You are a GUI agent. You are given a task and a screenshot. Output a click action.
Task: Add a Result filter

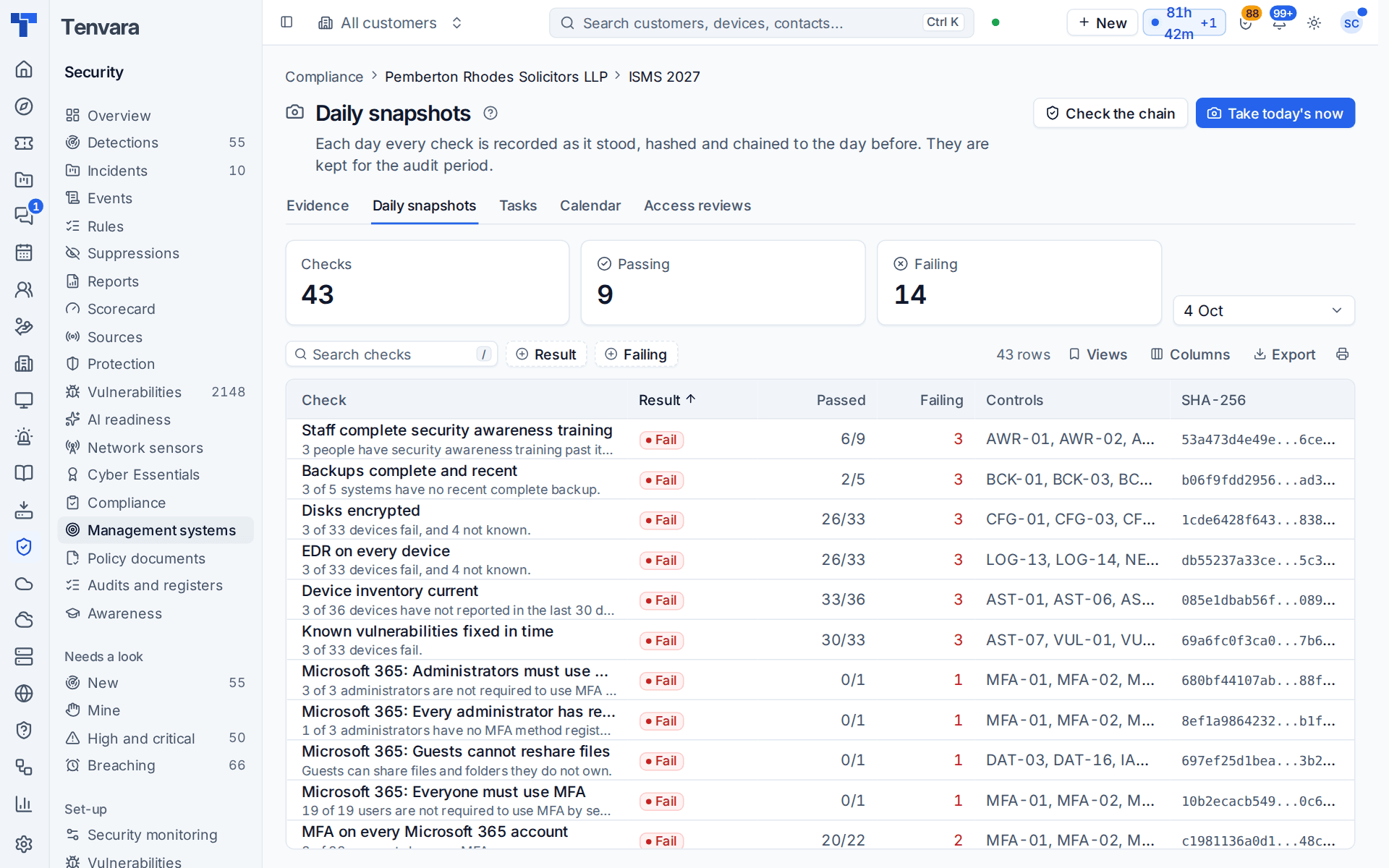546,354
